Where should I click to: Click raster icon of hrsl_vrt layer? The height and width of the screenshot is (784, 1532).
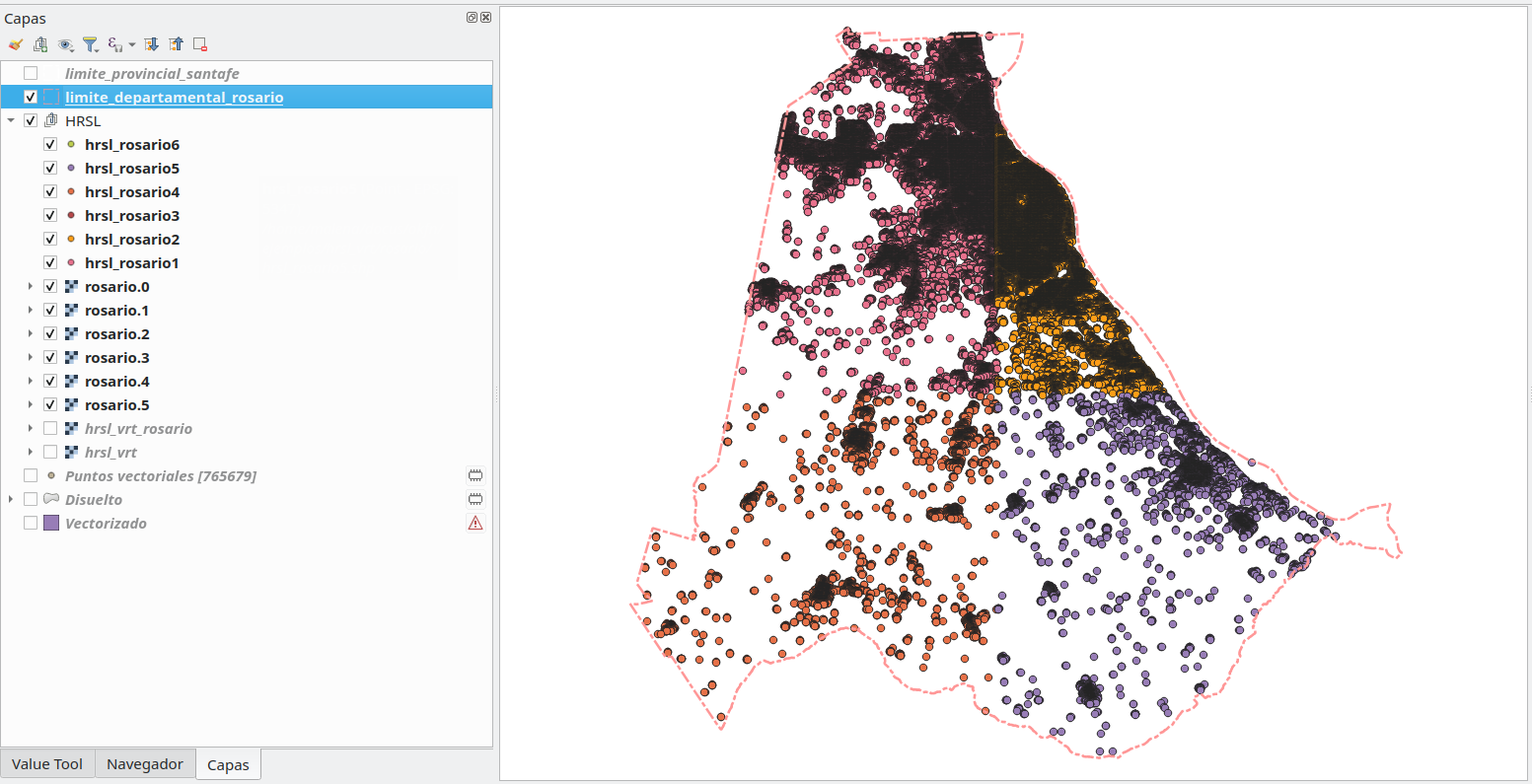71,453
